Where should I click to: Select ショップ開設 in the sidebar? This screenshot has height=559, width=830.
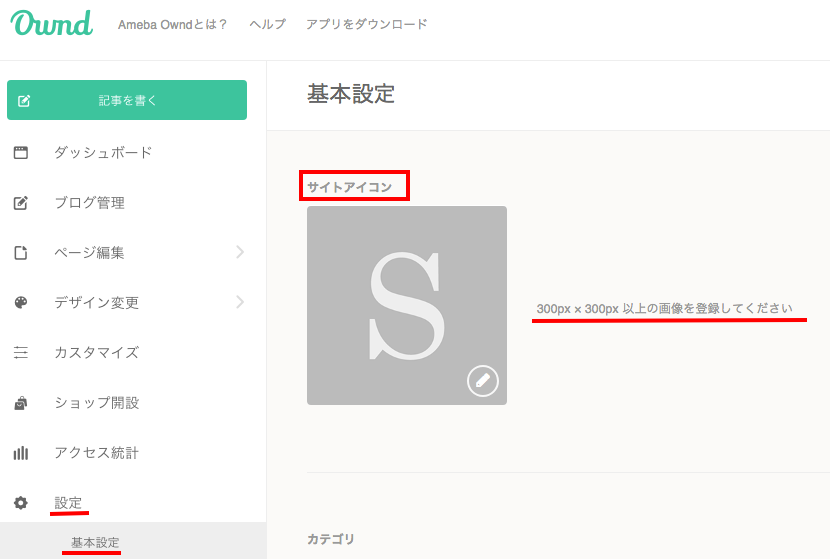(96, 403)
